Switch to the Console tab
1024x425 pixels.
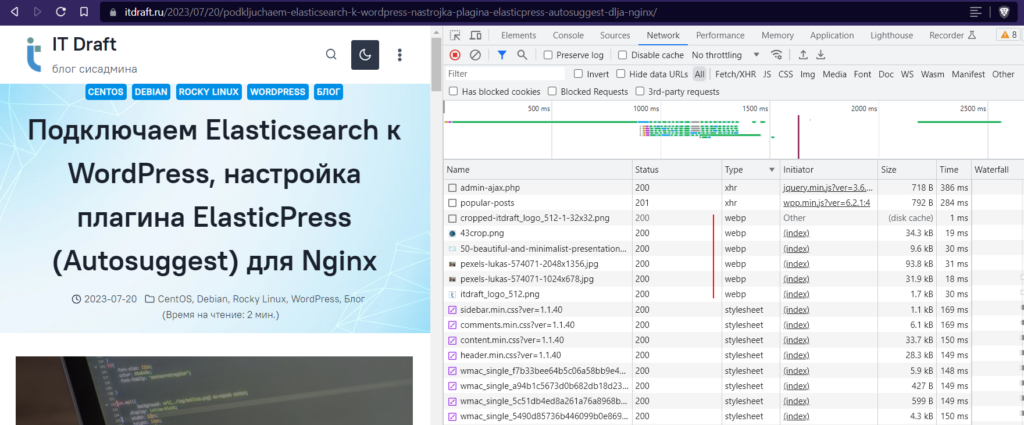tap(568, 35)
